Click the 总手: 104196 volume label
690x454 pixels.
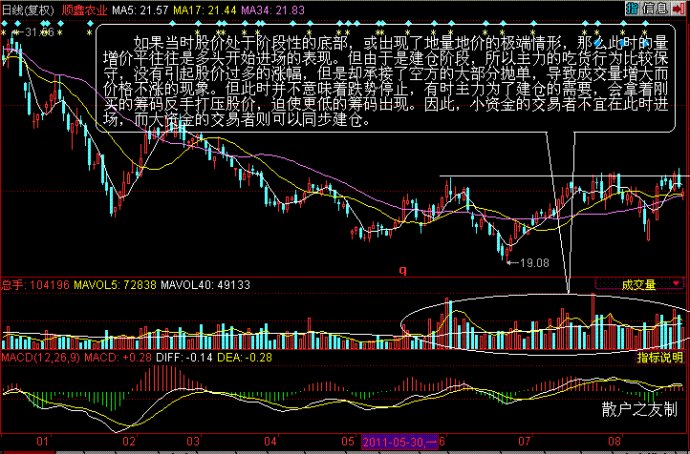click(x=35, y=285)
